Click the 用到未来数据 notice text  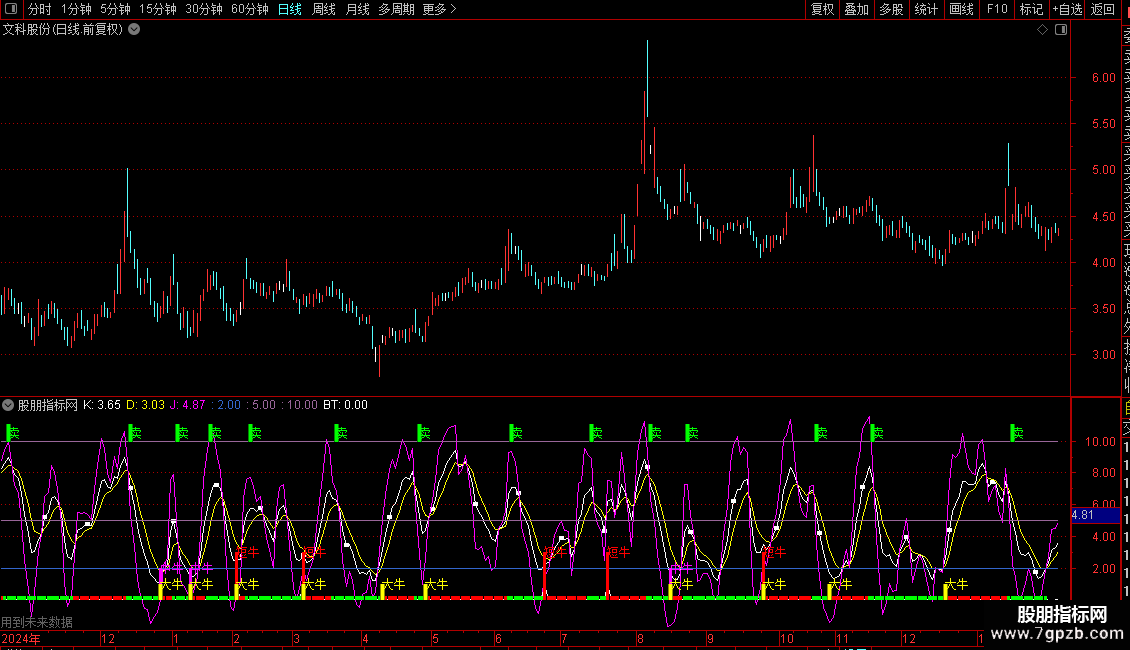click(x=37, y=622)
